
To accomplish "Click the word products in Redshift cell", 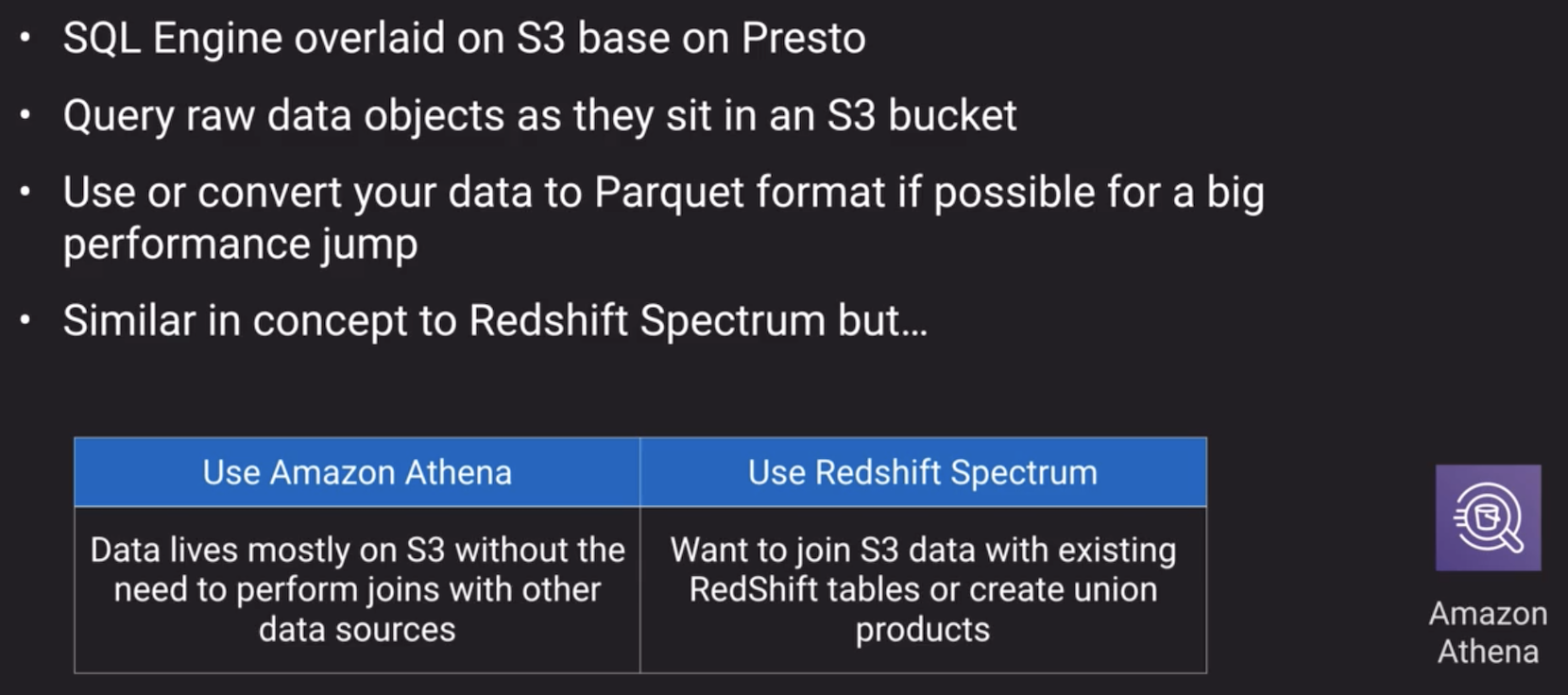I will (x=923, y=630).
